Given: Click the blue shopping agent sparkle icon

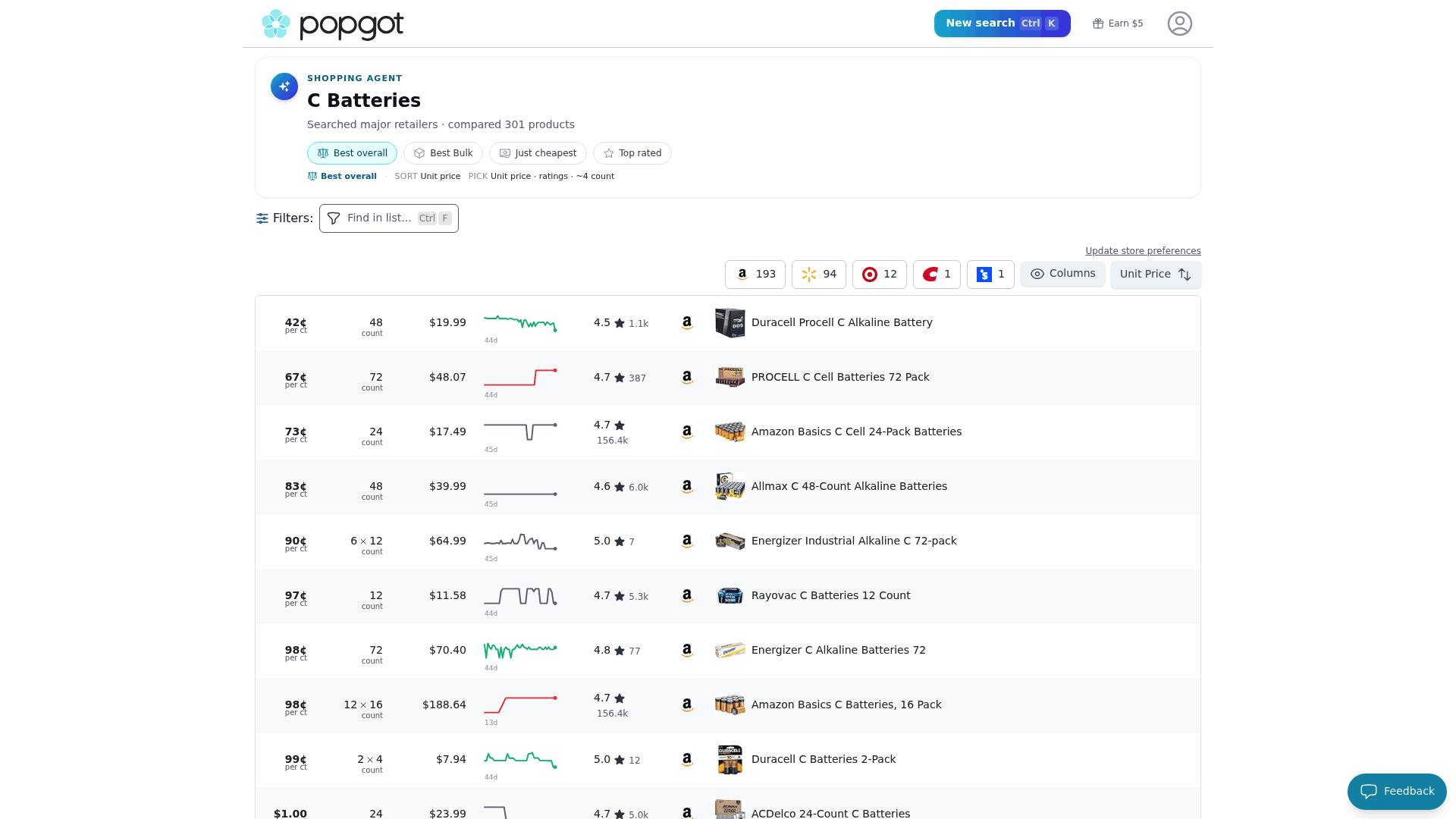Looking at the screenshot, I should [x=284, y=86].
